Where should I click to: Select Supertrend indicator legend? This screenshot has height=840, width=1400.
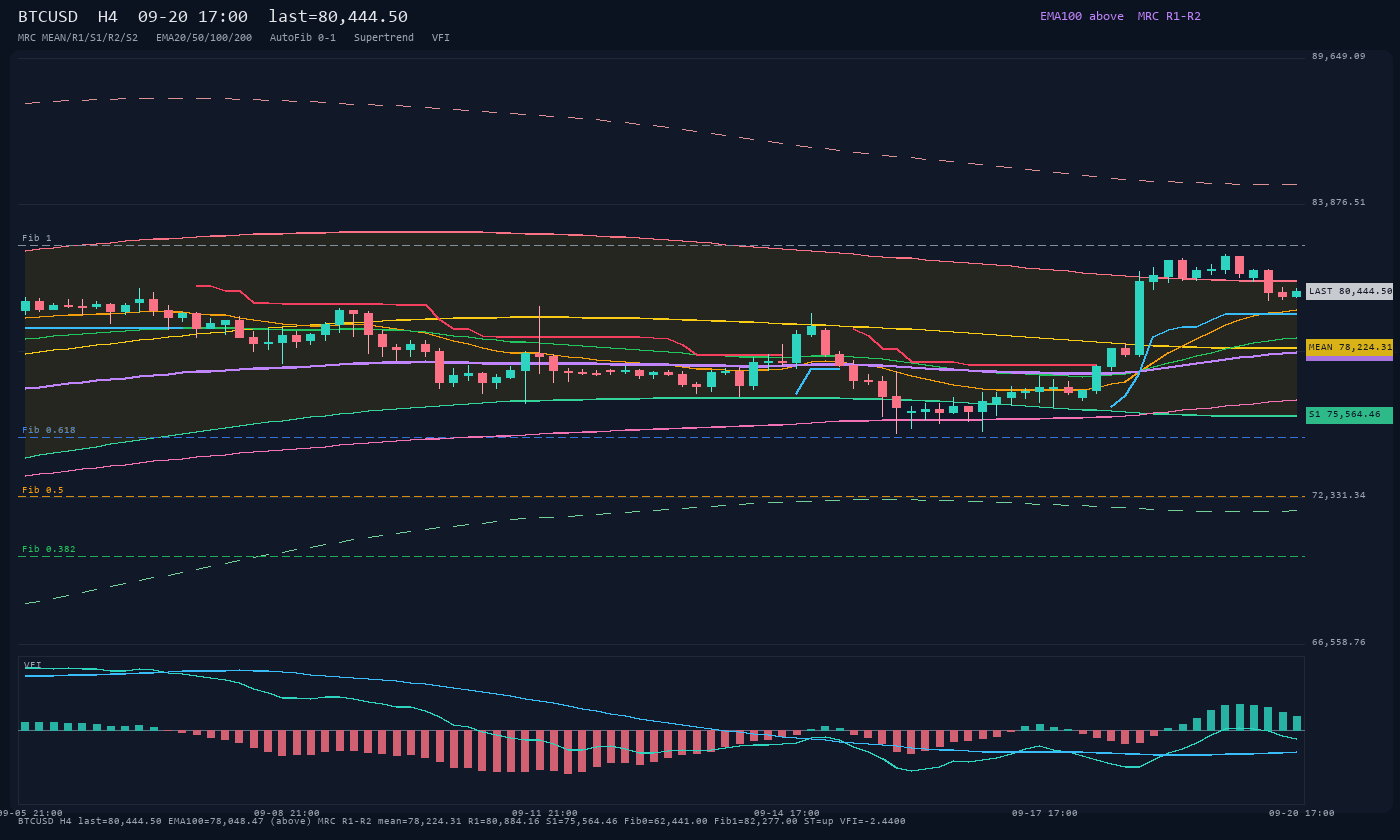pos(384,38)
